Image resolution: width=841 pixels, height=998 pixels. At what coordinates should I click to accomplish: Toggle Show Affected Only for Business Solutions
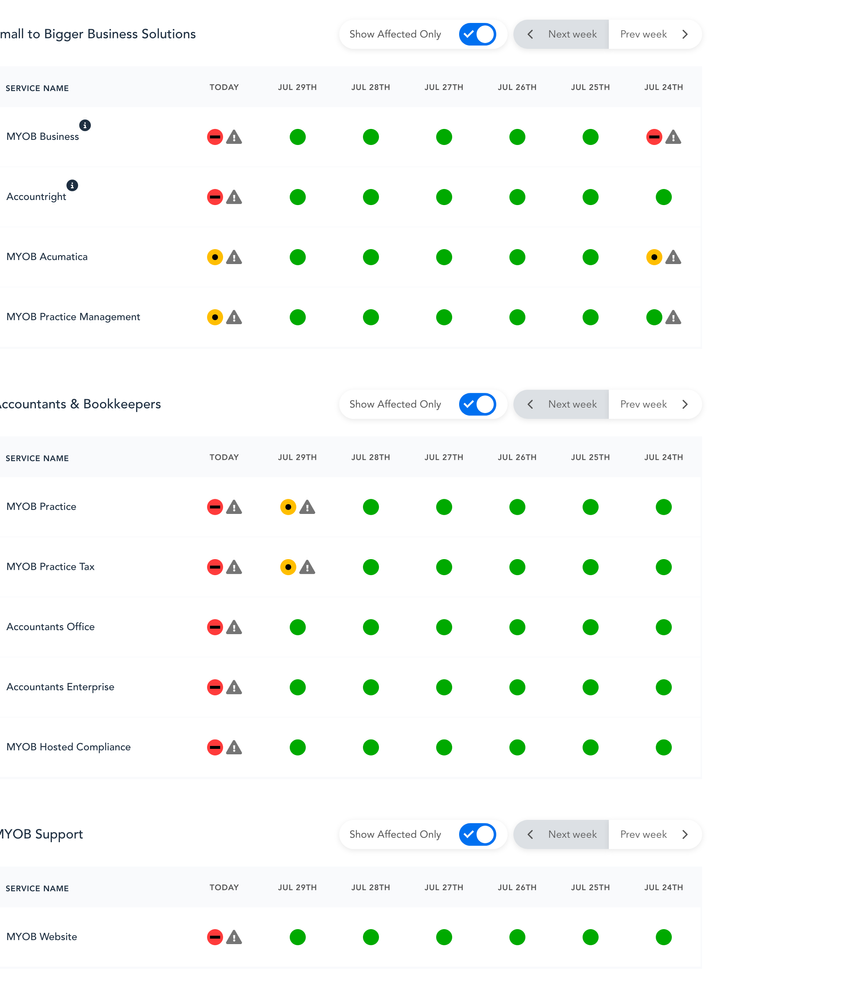(477, 34)
